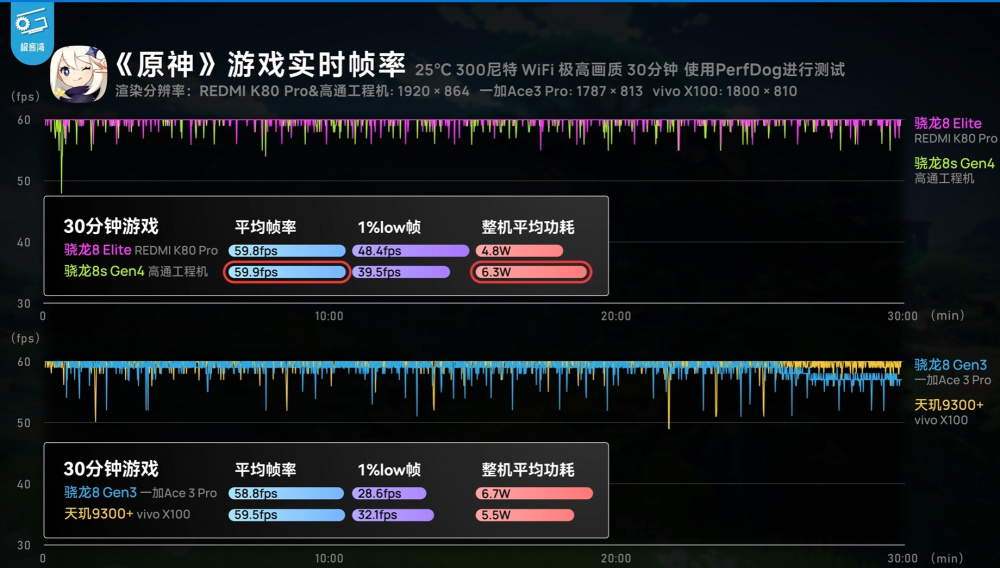
Task: Click 1%low帧 header in the 天玑9300+ table
Action: point(389,470)
